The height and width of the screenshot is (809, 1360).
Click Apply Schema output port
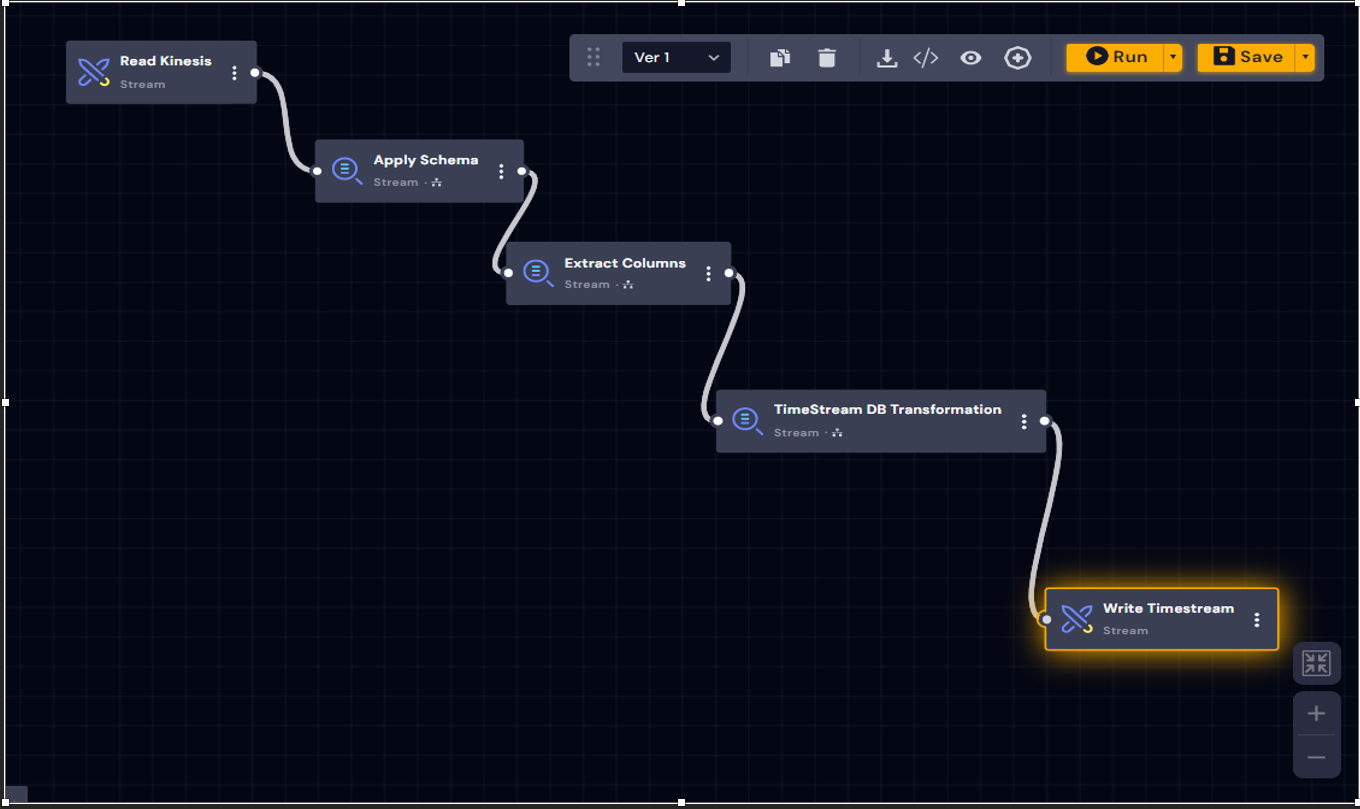point(522,171)
